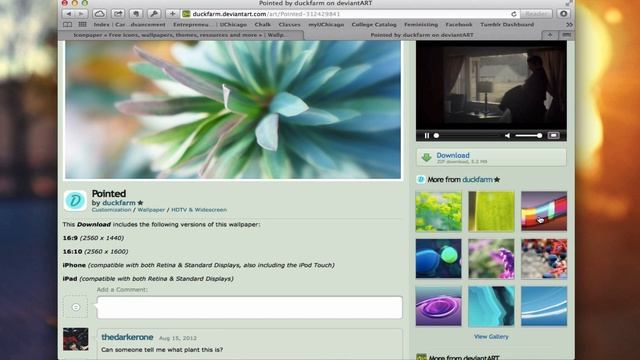Viewport: 640px width, 360px height.
Task: Open the colorful stripes thumbnail
Action: click(544, 211)
